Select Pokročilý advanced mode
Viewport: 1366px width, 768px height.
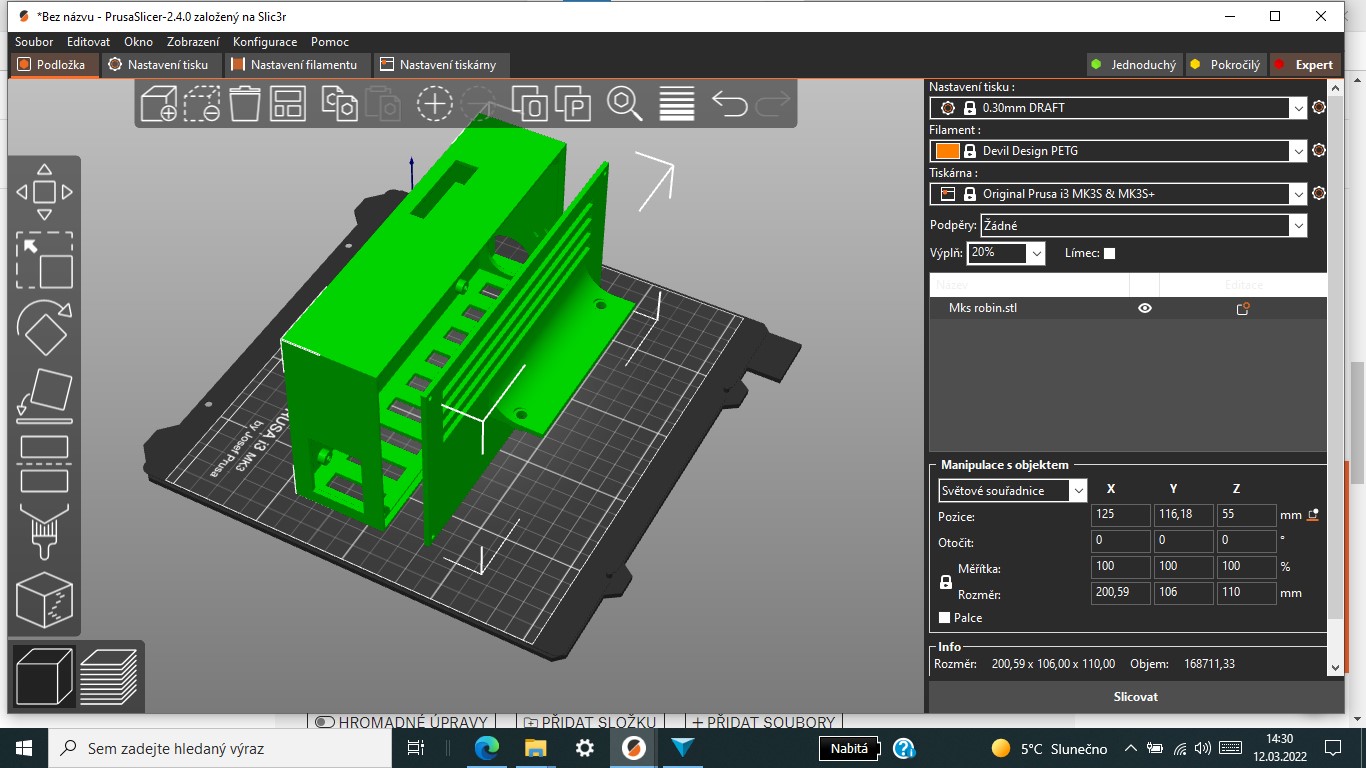click(1225, 64)
